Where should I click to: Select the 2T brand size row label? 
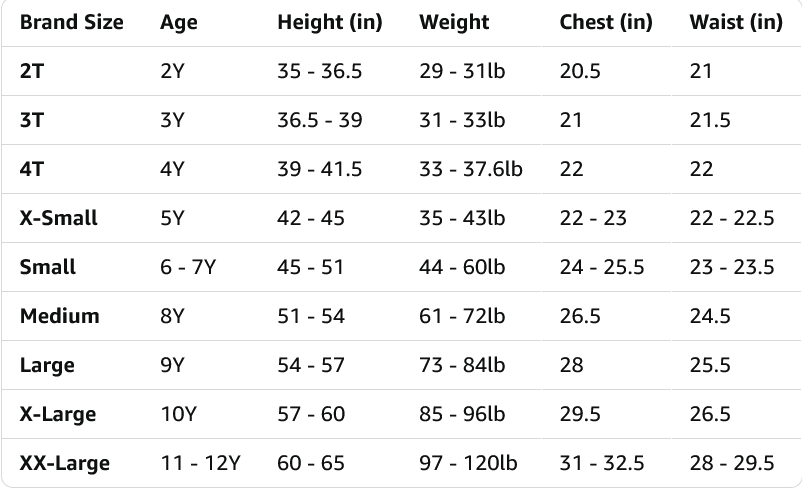tap(31, 71)
